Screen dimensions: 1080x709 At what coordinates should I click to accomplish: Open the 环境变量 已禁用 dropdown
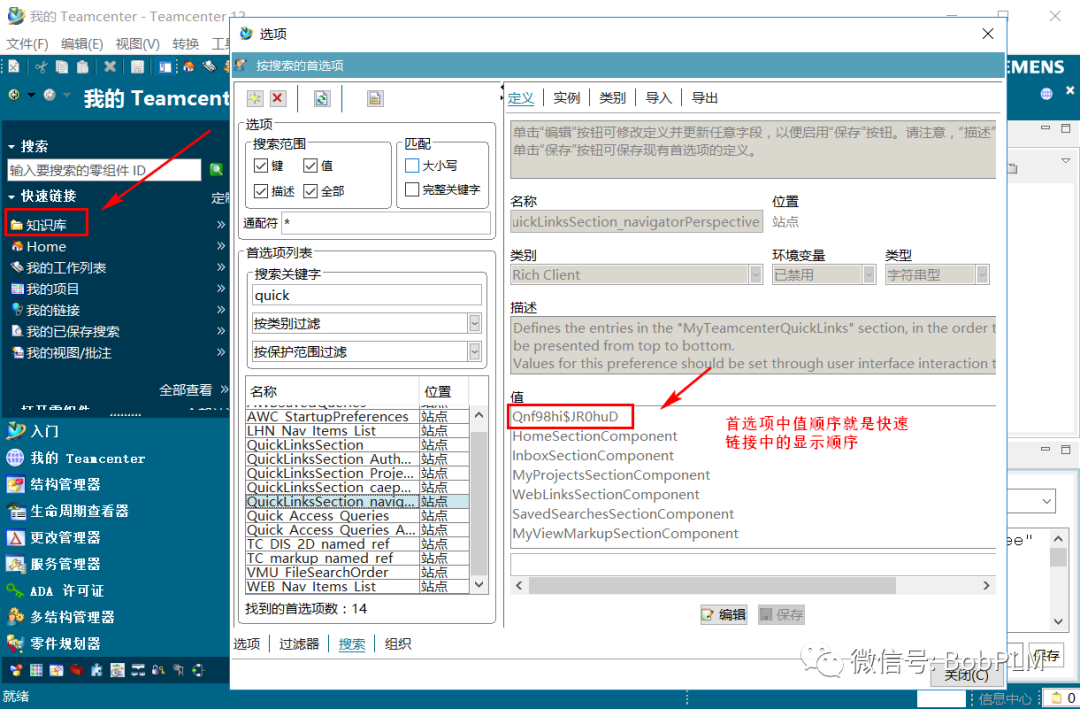[869, 274]
